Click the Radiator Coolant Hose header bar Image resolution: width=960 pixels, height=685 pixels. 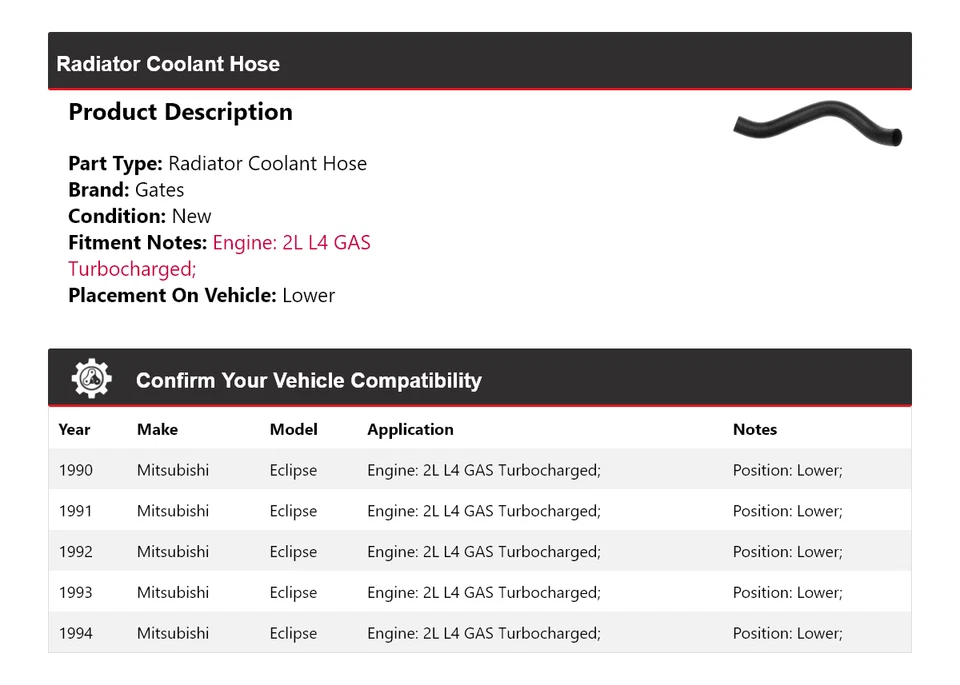tap(479, 62)
